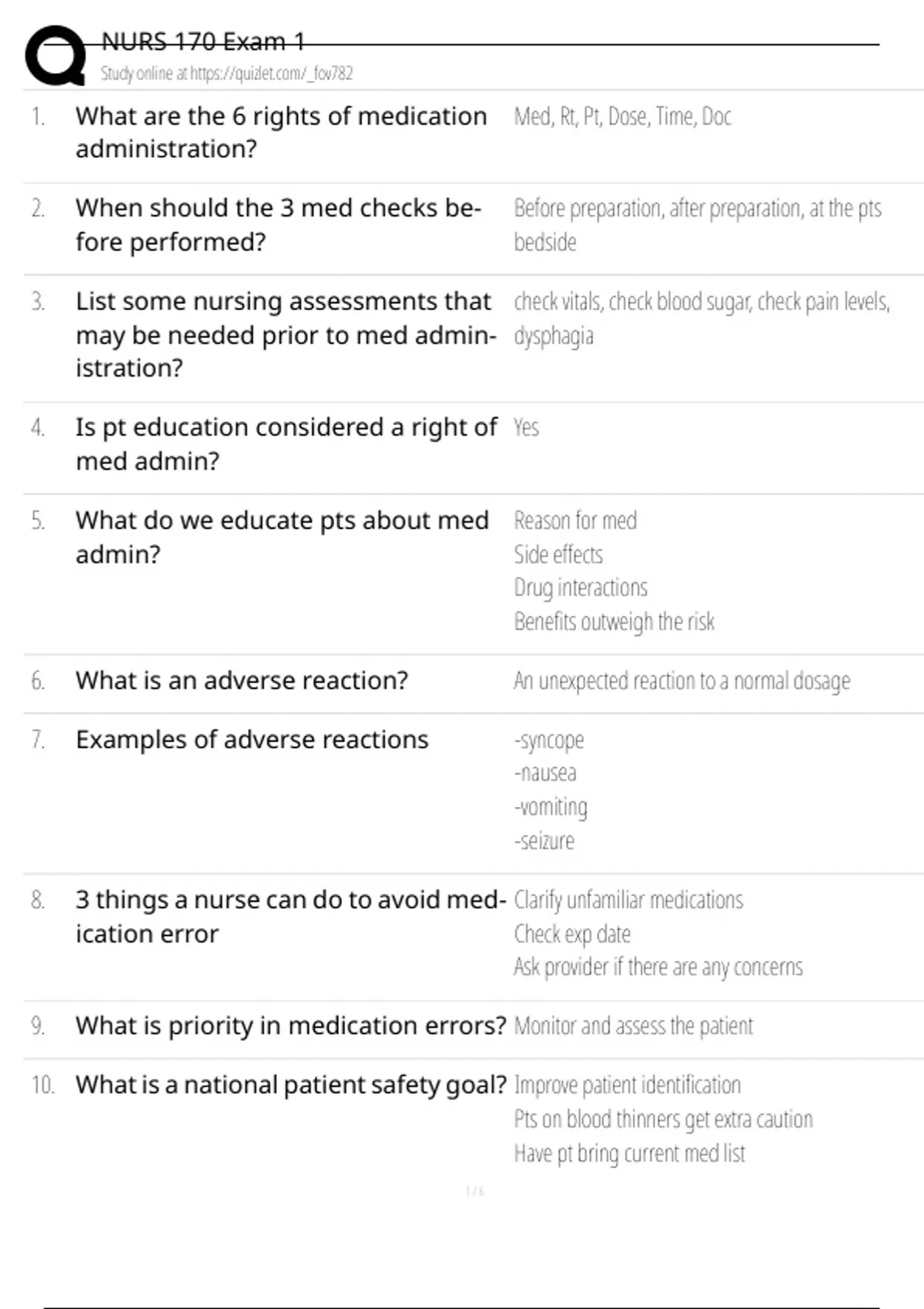Click the 'Yes' answer for question 4

(526, 427)
